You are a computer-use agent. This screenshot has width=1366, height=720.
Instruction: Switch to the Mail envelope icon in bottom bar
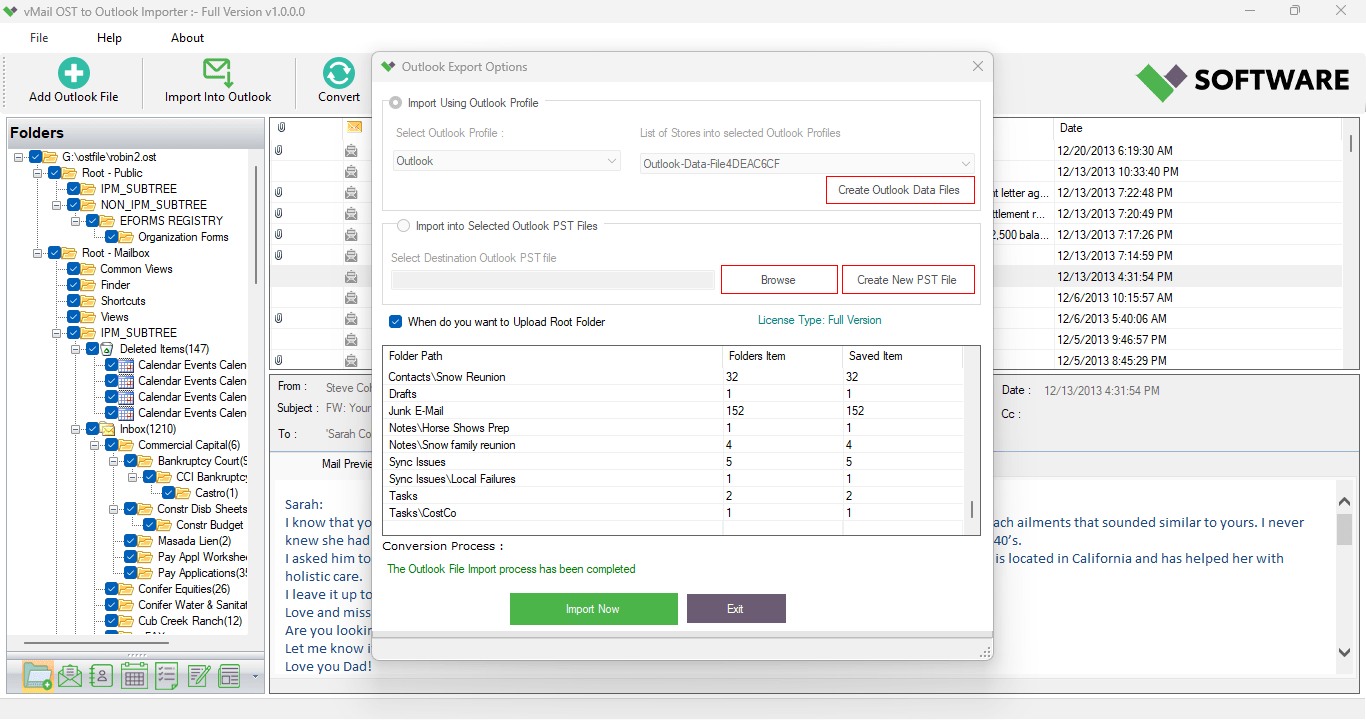pyautogui.click(x=69, y=676)
